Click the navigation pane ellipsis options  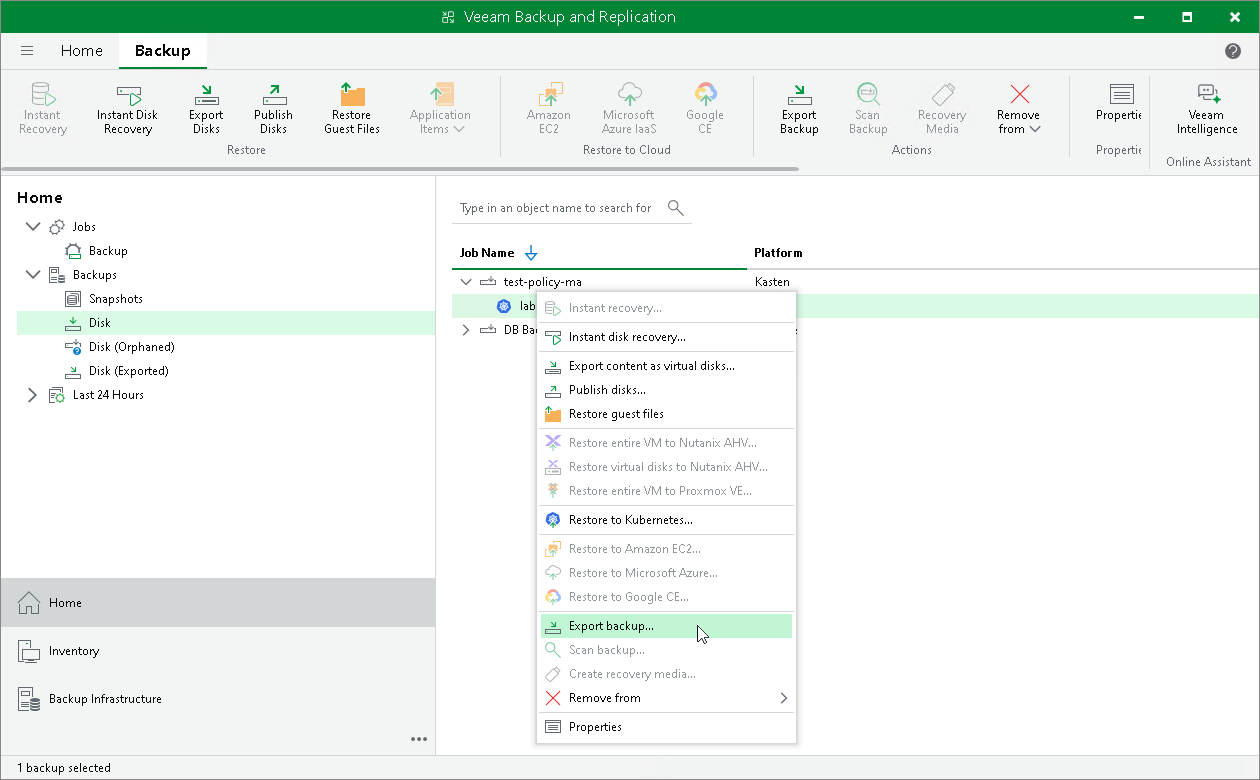pos(419,740)
